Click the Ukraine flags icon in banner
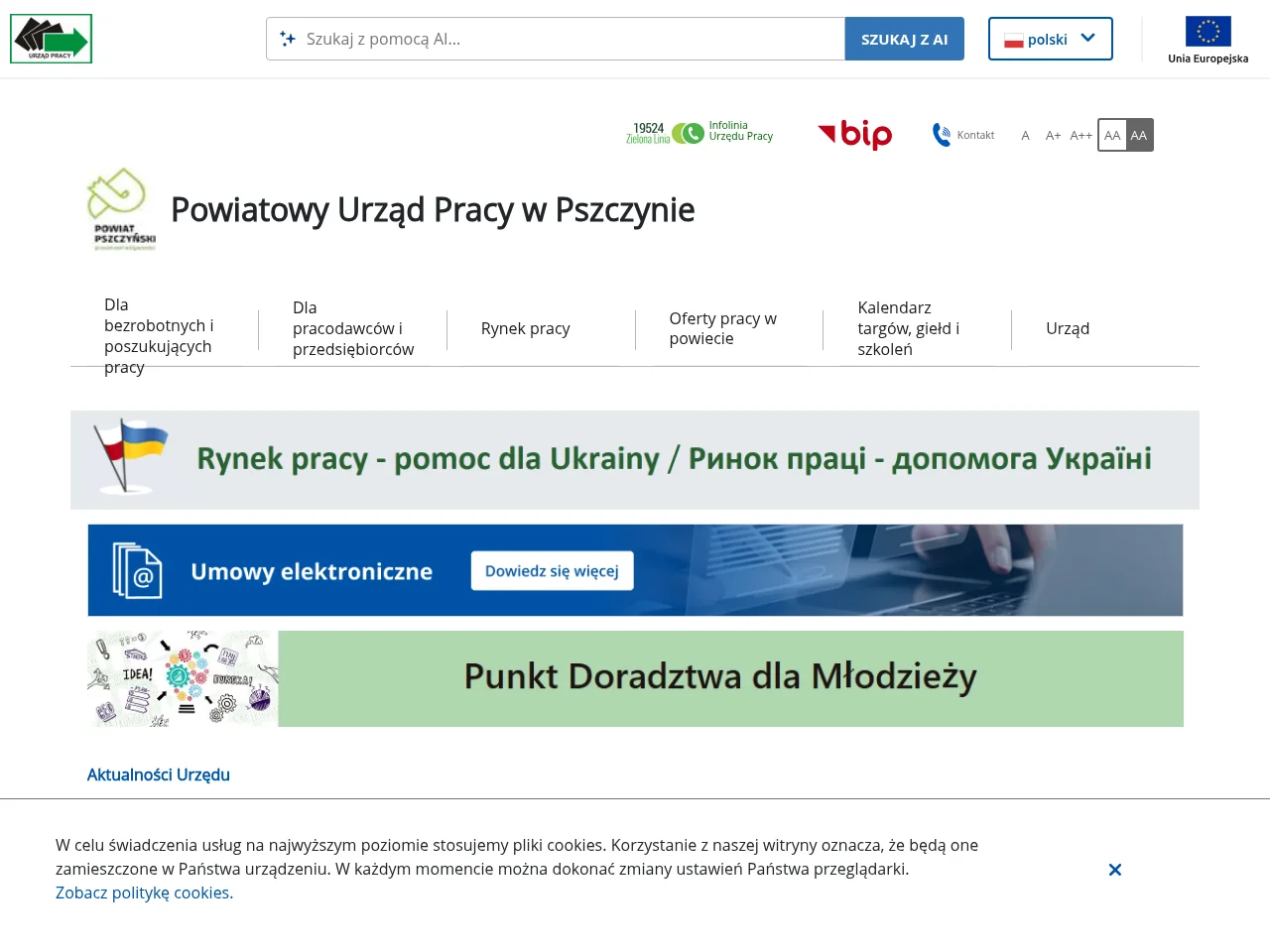The image size is (1270, 952). tap(131, 457)
